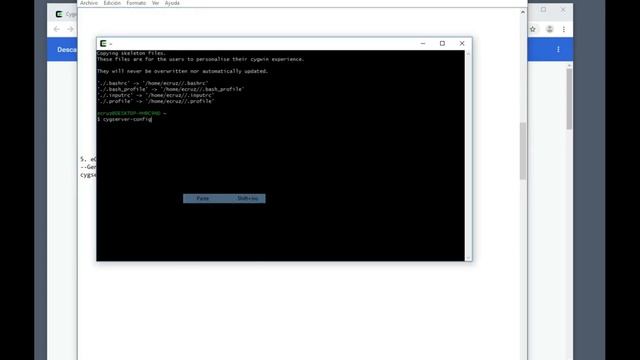The height and width of the screenshot is (360, 640).
Task: Bookmark the page with Chrome's star icon
Action: 533,29
